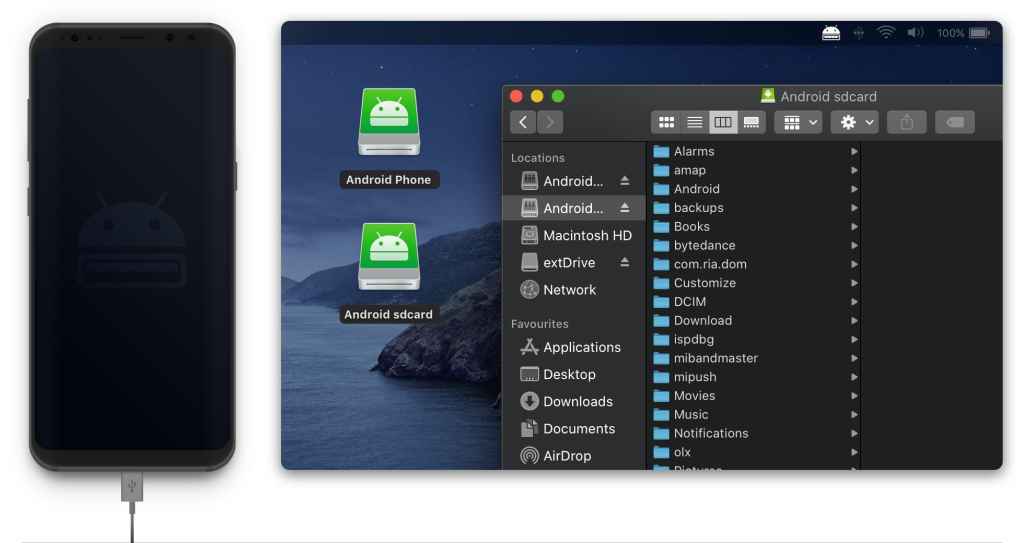Screen dimensions: 1024x543
Task: Eject the extDrive volume
Action: pos(625,263)
